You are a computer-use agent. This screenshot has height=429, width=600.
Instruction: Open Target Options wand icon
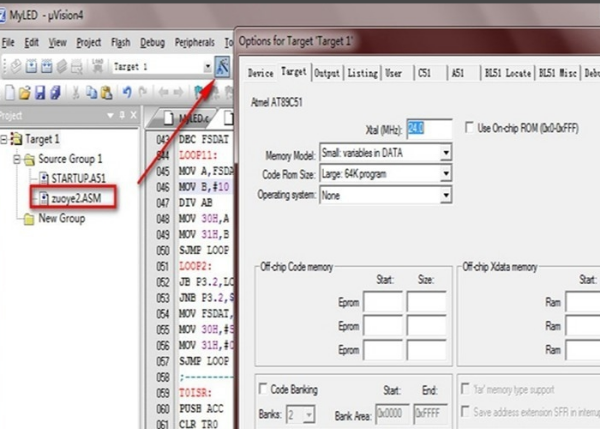(x=222, y=67)
